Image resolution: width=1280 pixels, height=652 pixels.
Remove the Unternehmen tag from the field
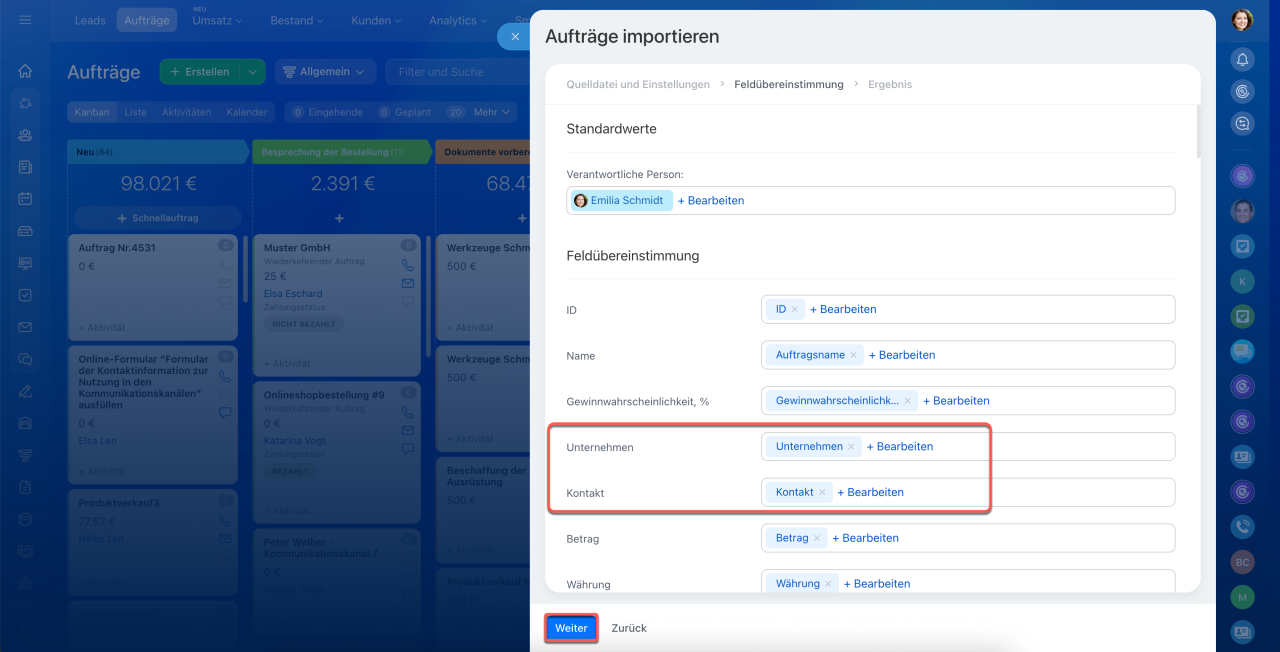851,447
